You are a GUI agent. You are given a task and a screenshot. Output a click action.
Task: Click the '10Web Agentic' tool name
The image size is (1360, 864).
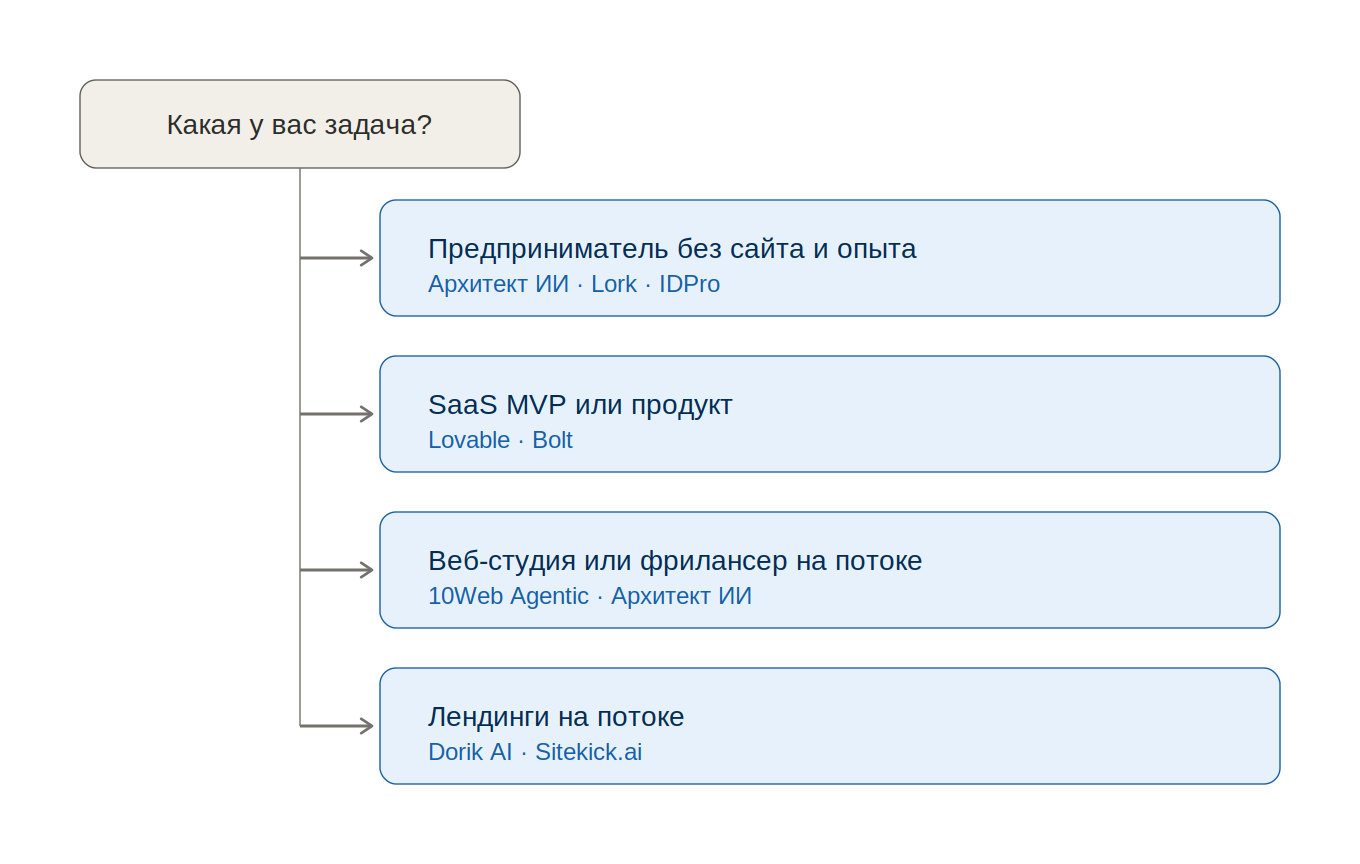508,596
